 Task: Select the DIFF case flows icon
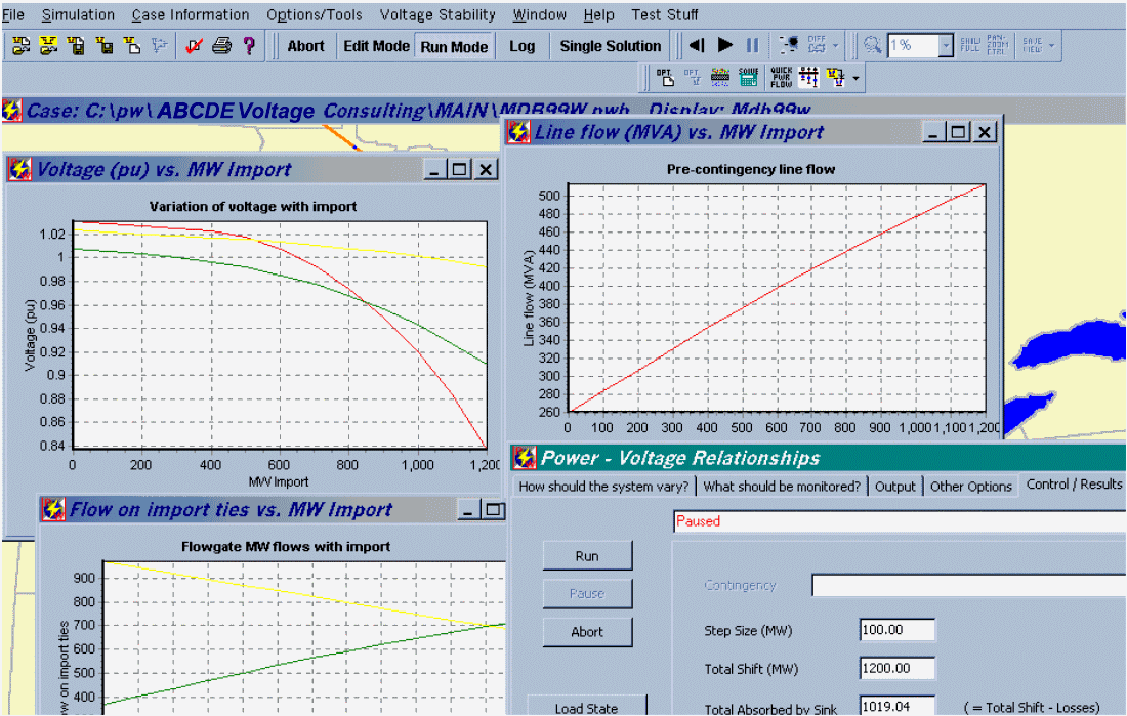tap(817, 44)
